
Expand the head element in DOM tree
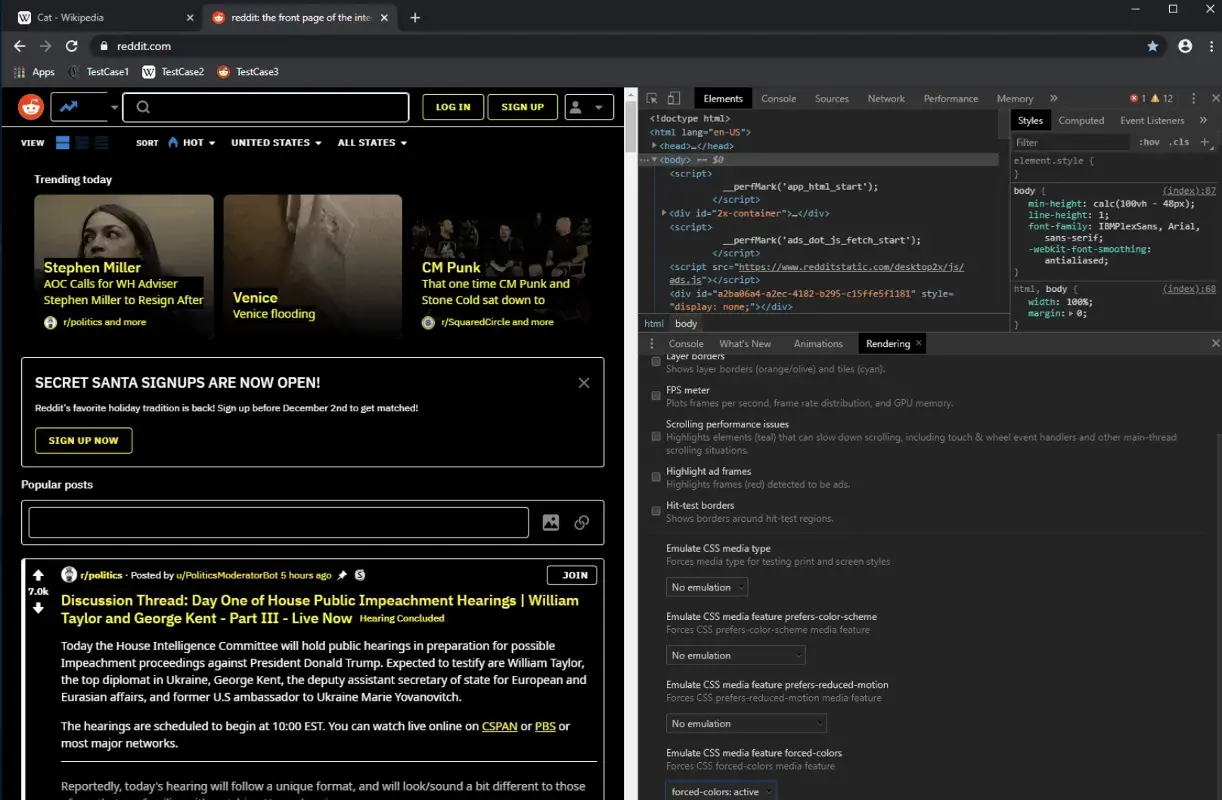[654, 146]
